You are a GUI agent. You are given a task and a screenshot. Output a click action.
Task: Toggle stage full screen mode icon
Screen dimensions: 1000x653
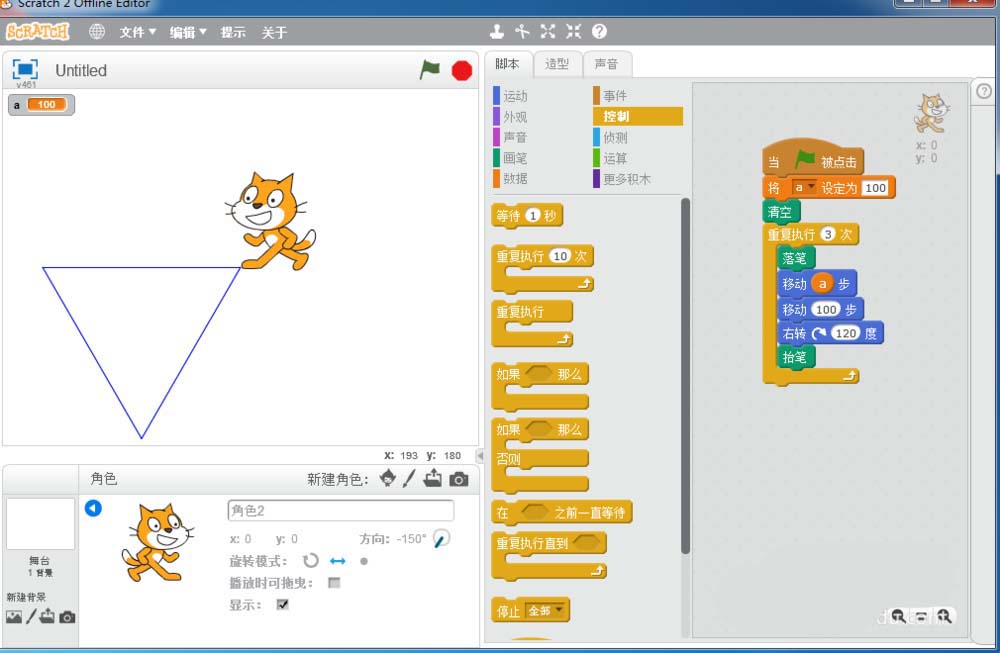pos(26,69)
